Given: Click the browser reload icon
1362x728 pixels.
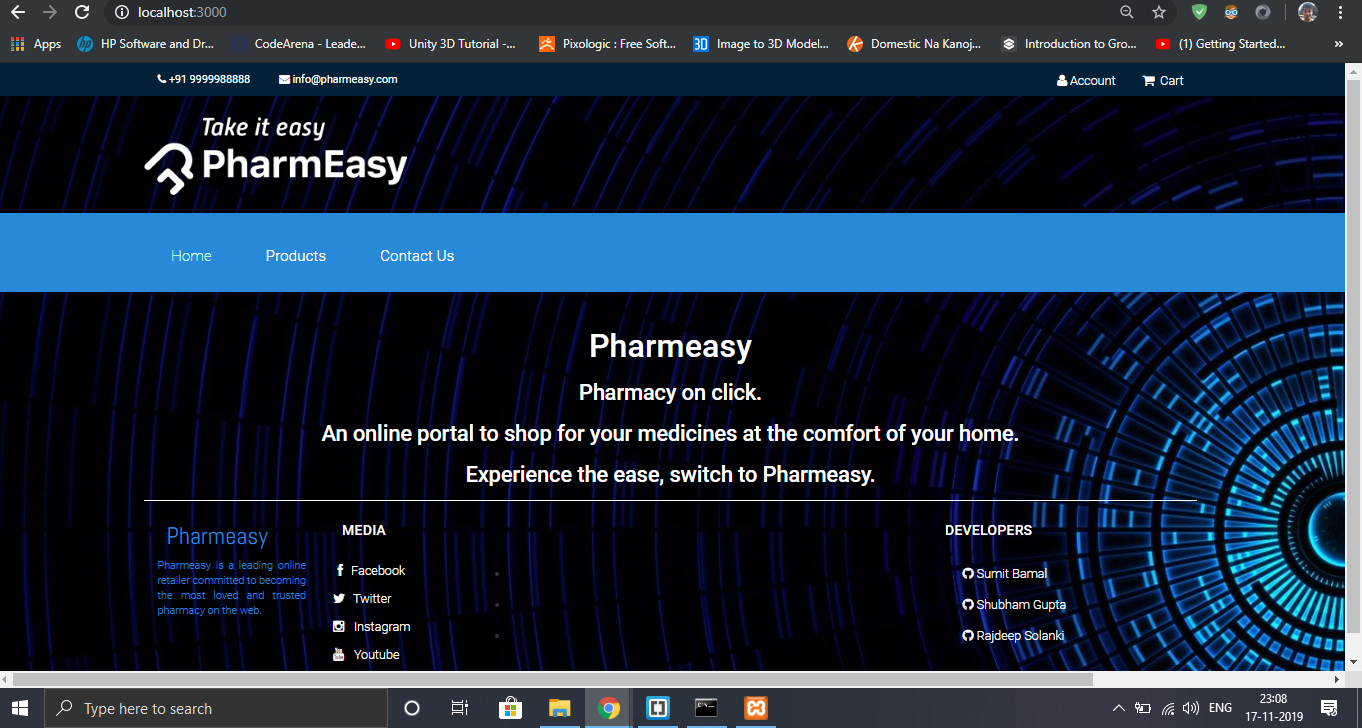Looking at the screenshot, I should [82, 12].
